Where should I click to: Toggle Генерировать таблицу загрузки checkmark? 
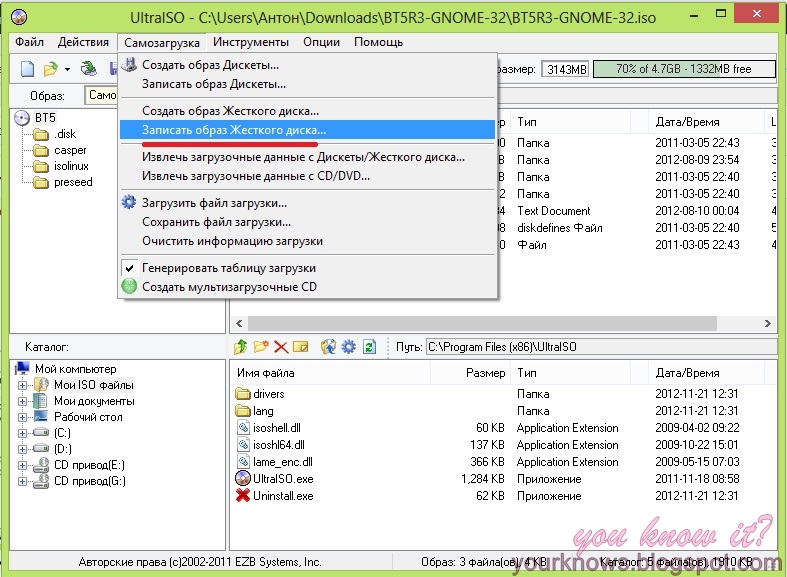[129, 268]
